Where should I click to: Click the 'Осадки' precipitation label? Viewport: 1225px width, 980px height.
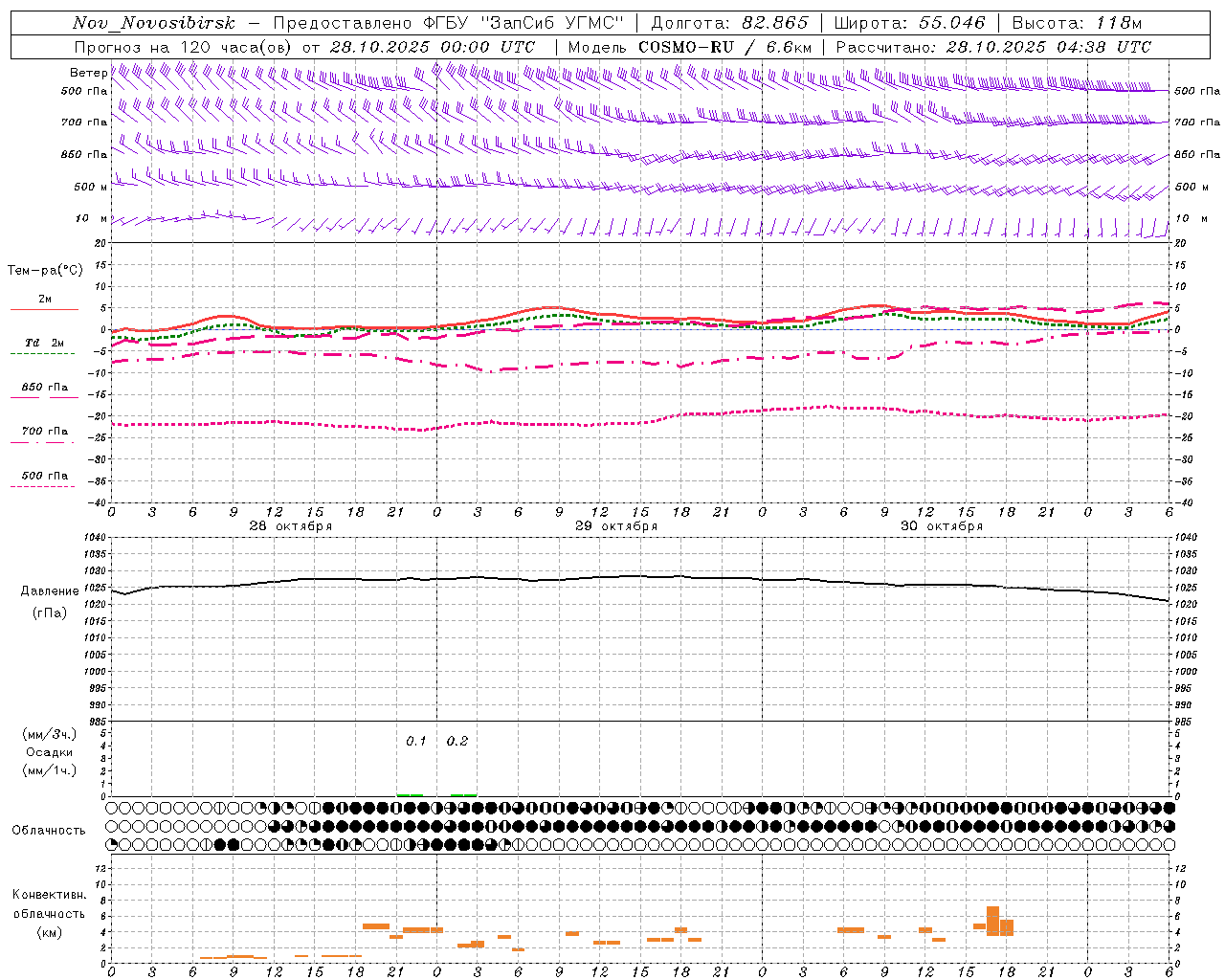point(50,752)
